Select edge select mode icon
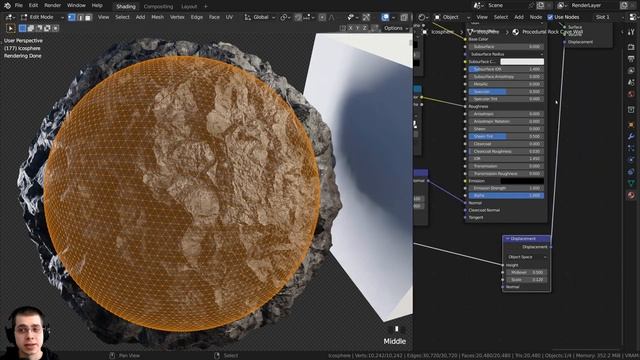 (80, 18)
